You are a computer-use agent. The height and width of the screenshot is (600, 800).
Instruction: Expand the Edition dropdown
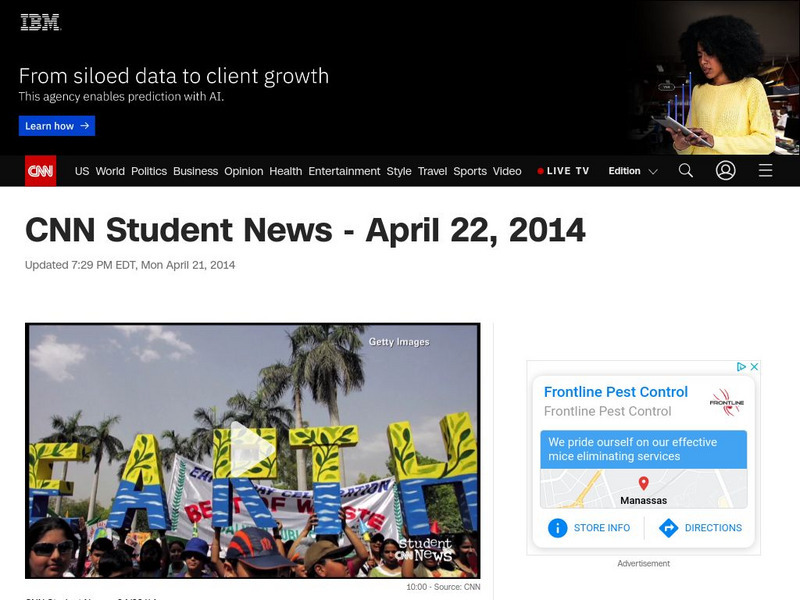633,171
